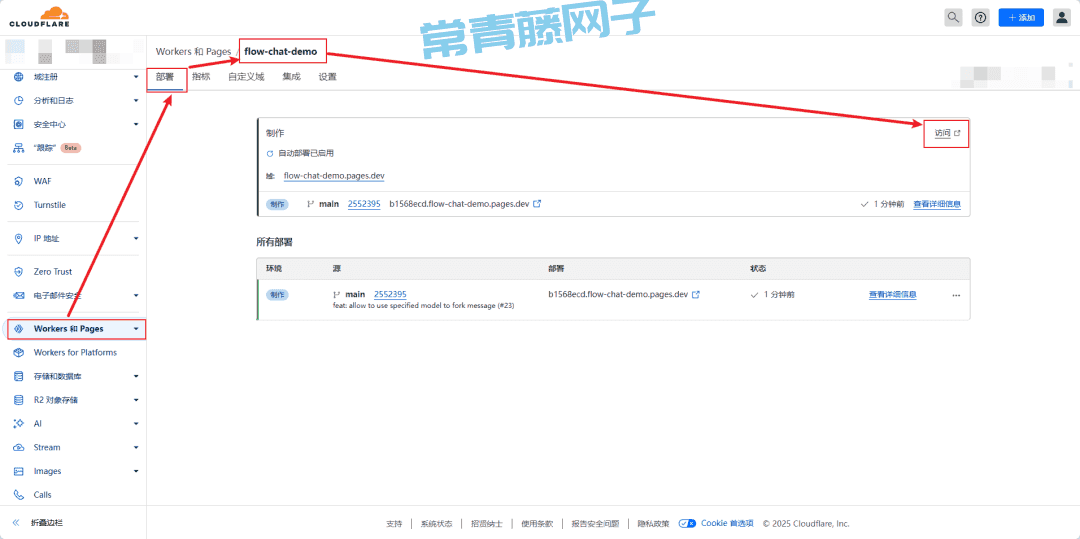
Task: Open commit 2552395 in the 所有部署 table
Action: click(x=390, y=294)
